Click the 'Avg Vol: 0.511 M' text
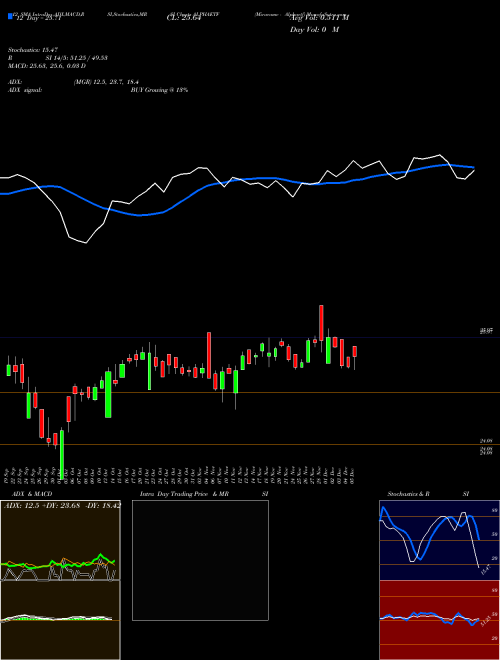The image size is (500, 660). [319, 18]
